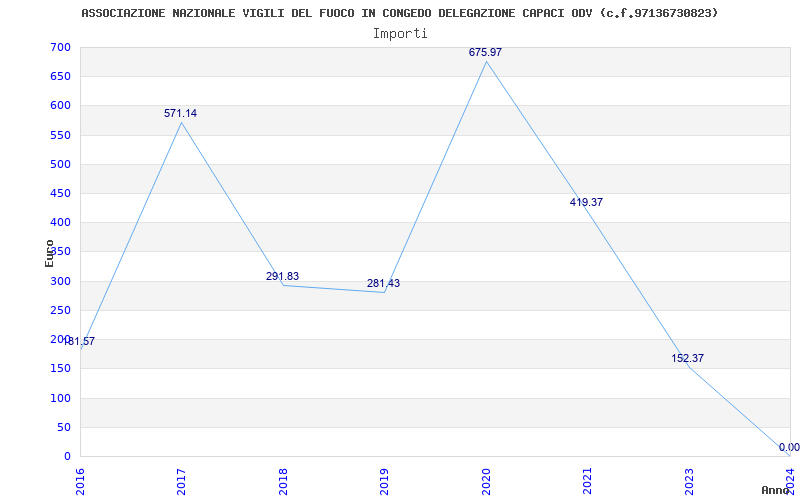Click the 2020 x-axis label
This screenshot has height=500, width=800.
coord(486,481)
